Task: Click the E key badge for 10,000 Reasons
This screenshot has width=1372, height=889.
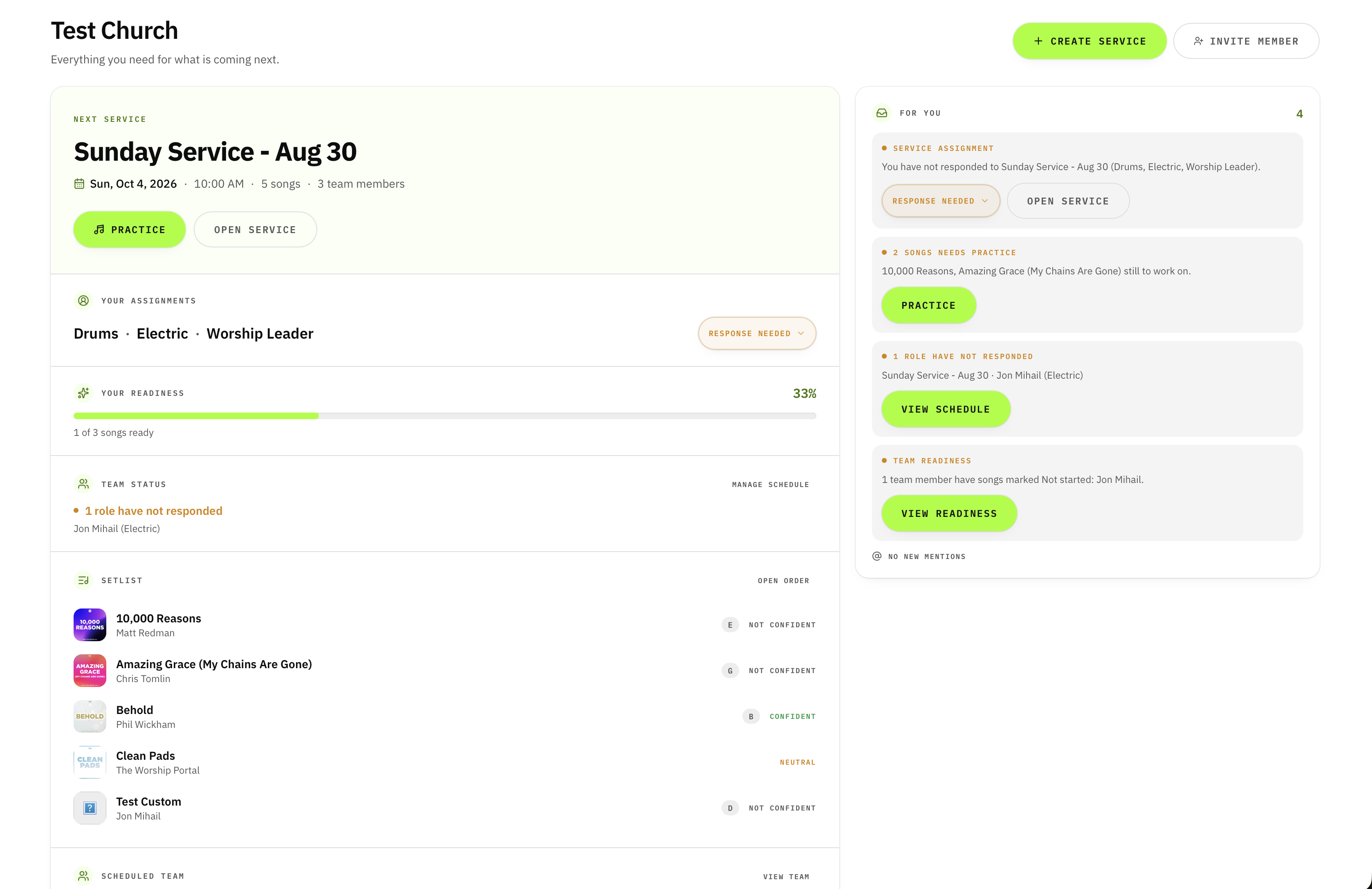Action: (731, 624)
